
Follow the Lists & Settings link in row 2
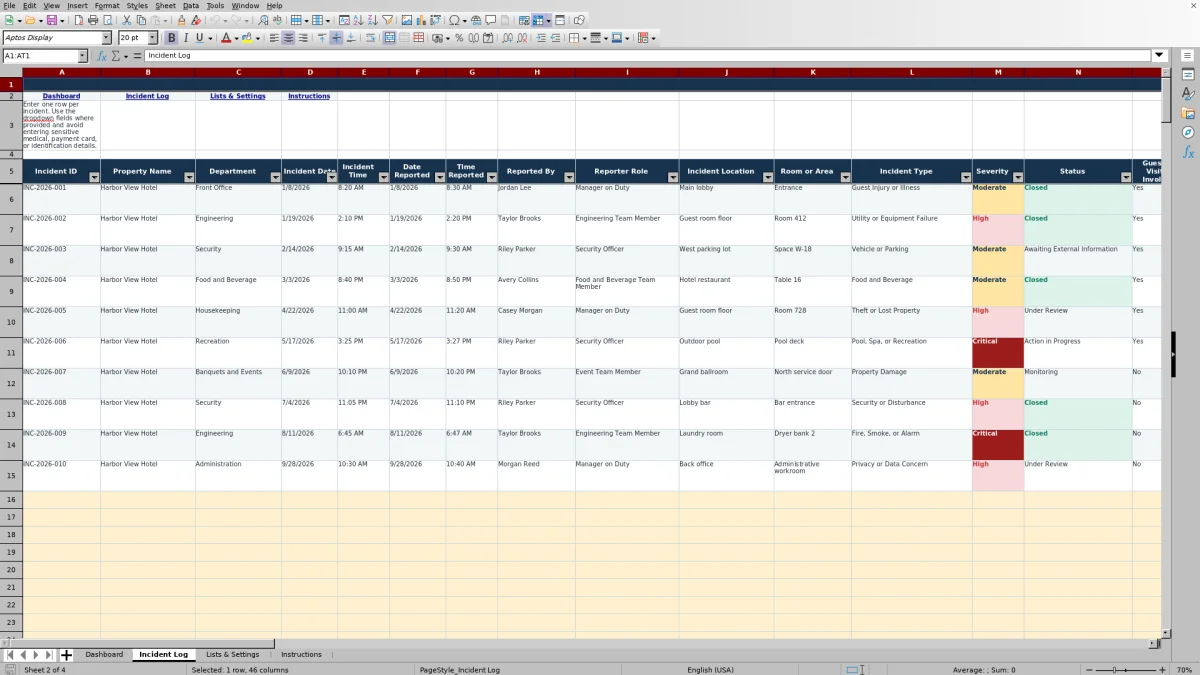pyautogui.click(x=238, y=96)
